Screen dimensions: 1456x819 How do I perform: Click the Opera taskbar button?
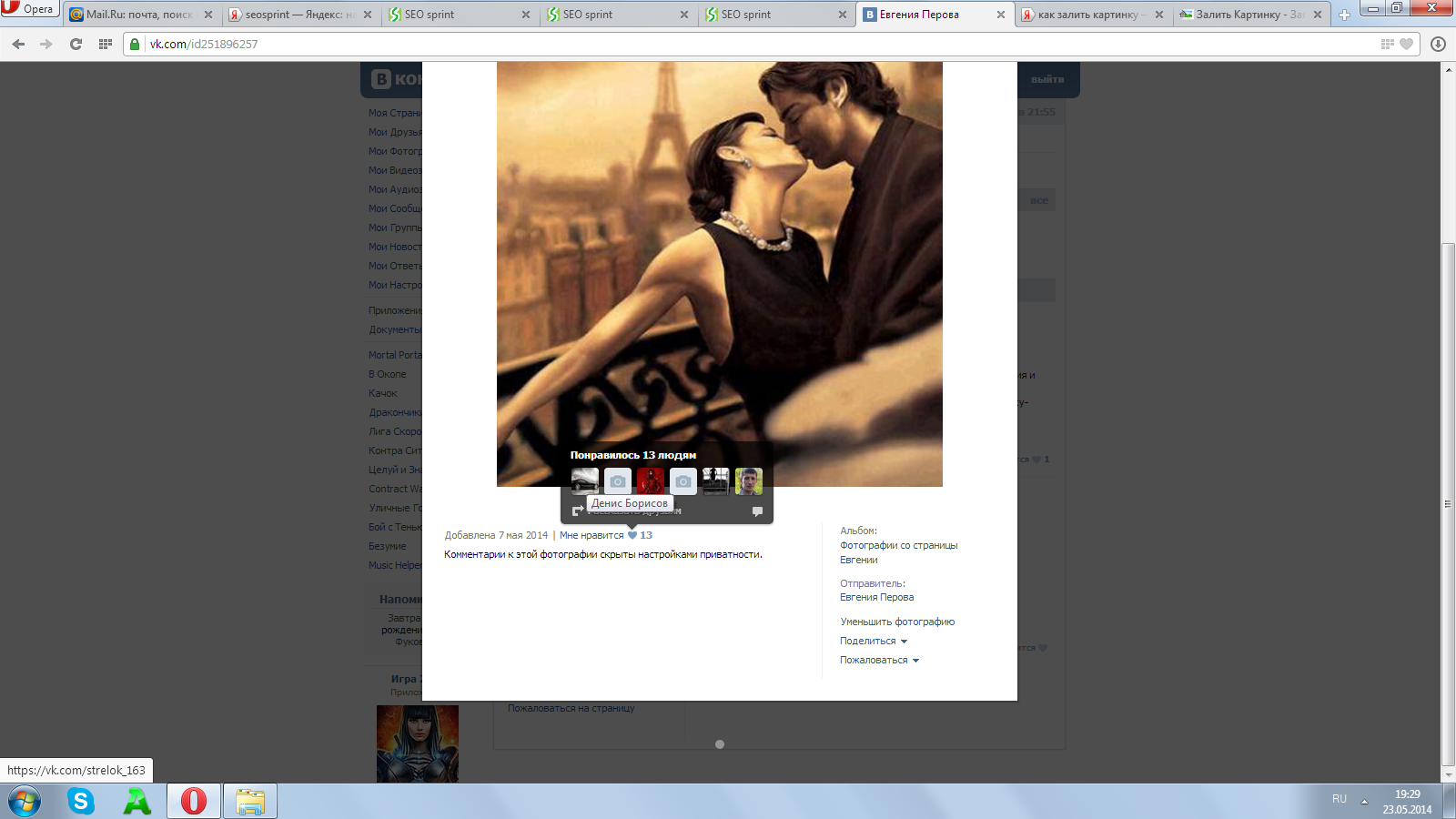[194, 802]
